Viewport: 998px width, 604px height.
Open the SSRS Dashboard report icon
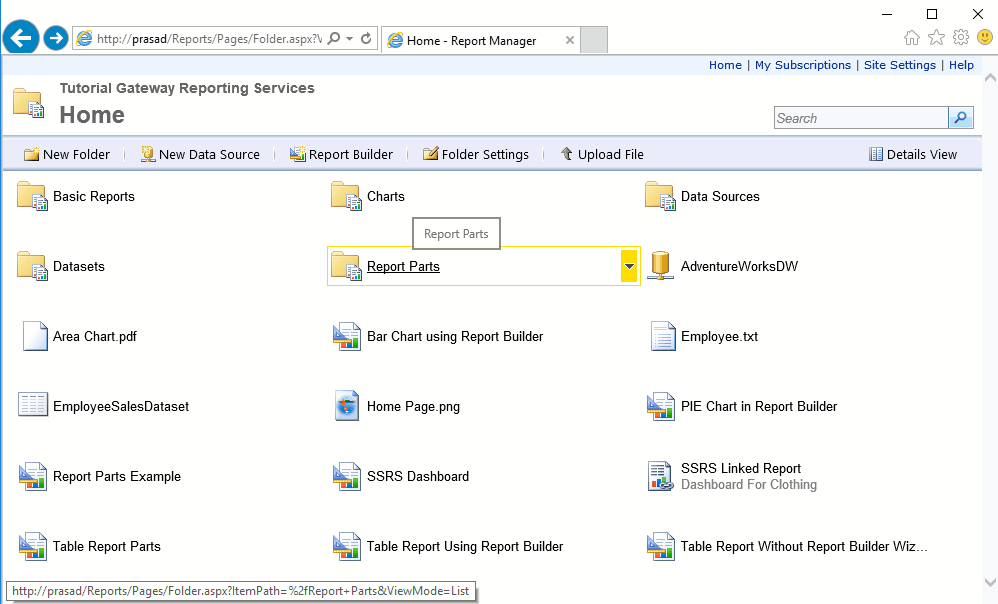tap(347, 476)
